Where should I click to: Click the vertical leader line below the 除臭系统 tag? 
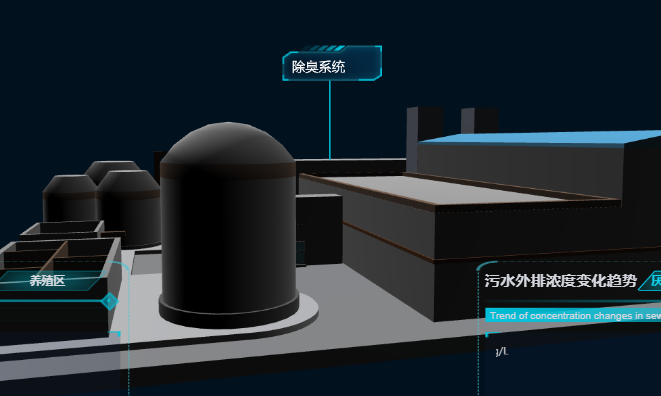pyautogui.click(x=330, y=120)
